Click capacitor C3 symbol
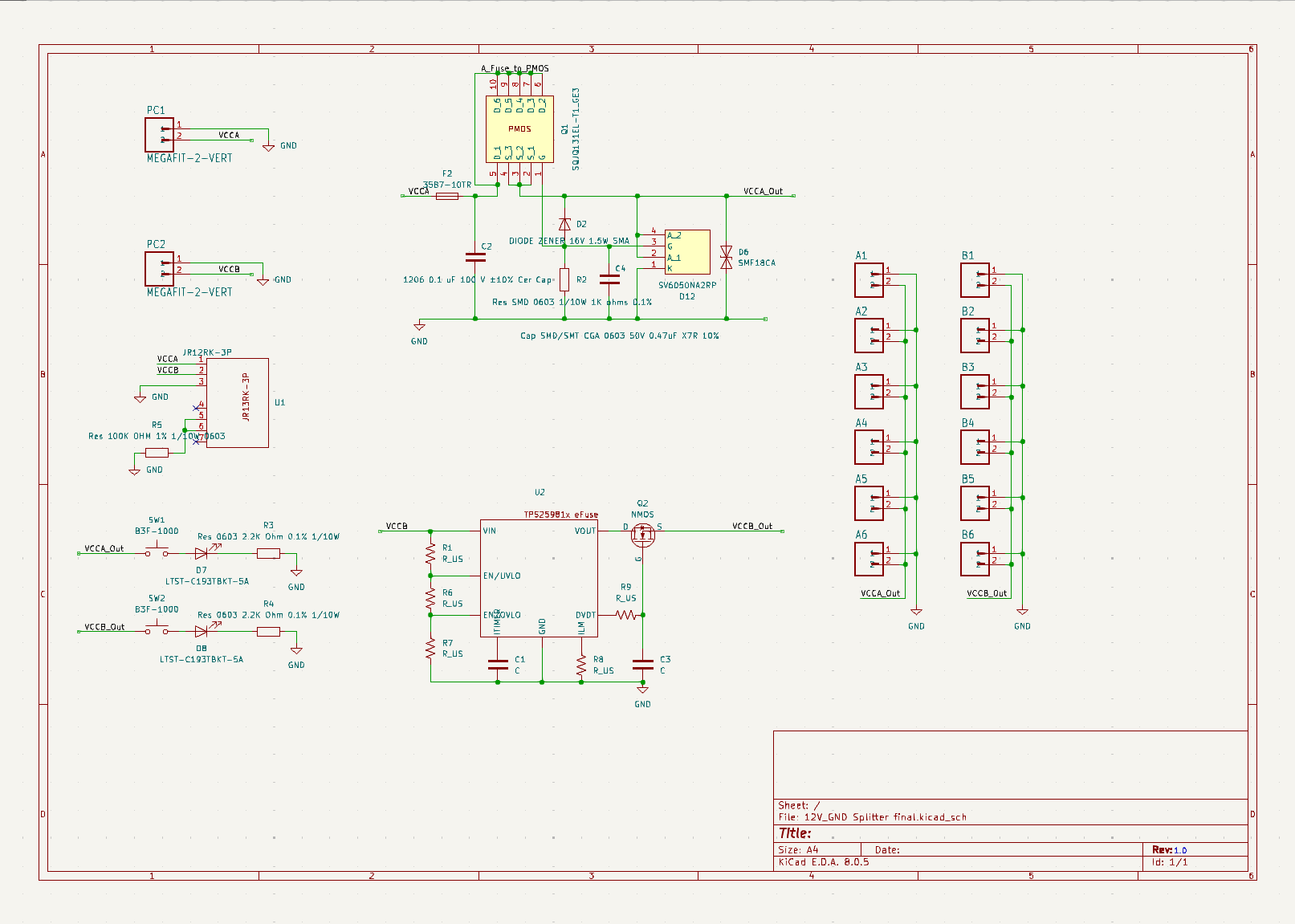 click(642, 665)
